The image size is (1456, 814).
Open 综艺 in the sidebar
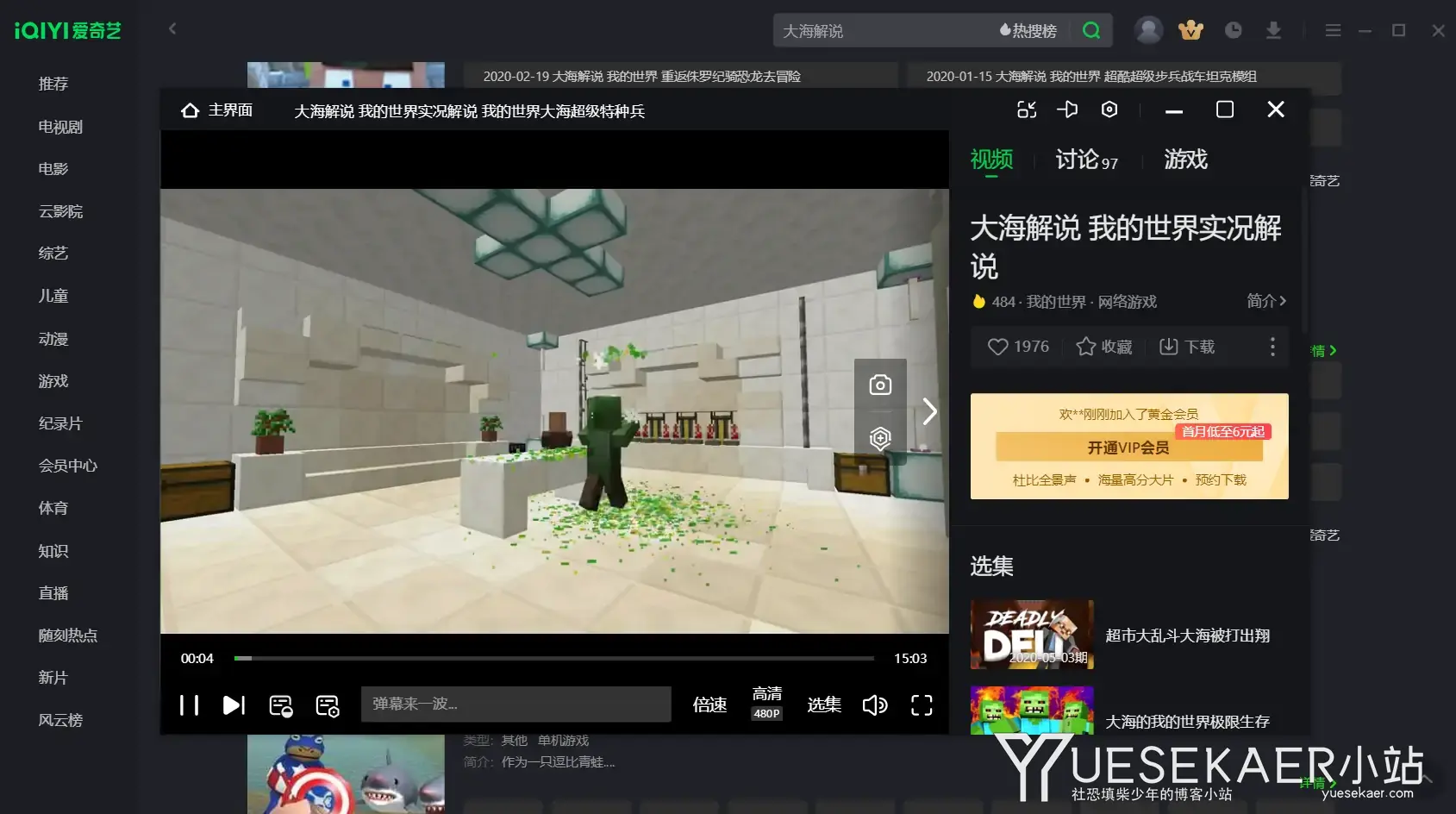click(53, 254)
